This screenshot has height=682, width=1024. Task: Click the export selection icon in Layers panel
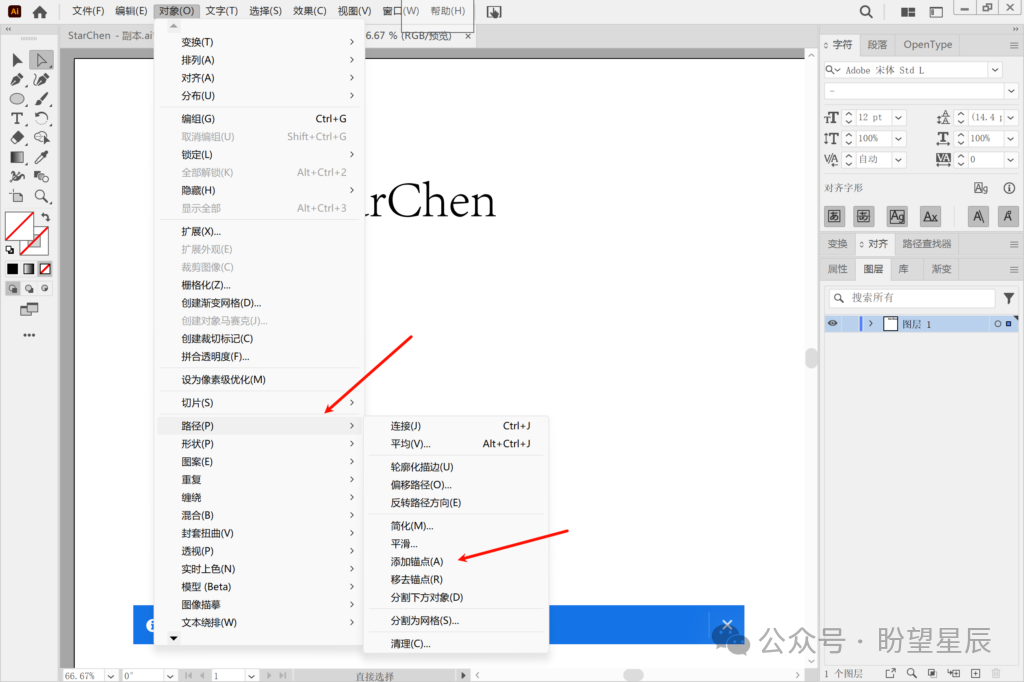tap(890, 674)
